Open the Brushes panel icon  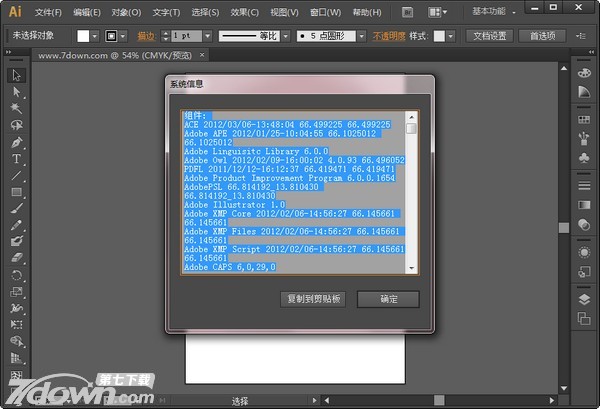coord(584,139)
